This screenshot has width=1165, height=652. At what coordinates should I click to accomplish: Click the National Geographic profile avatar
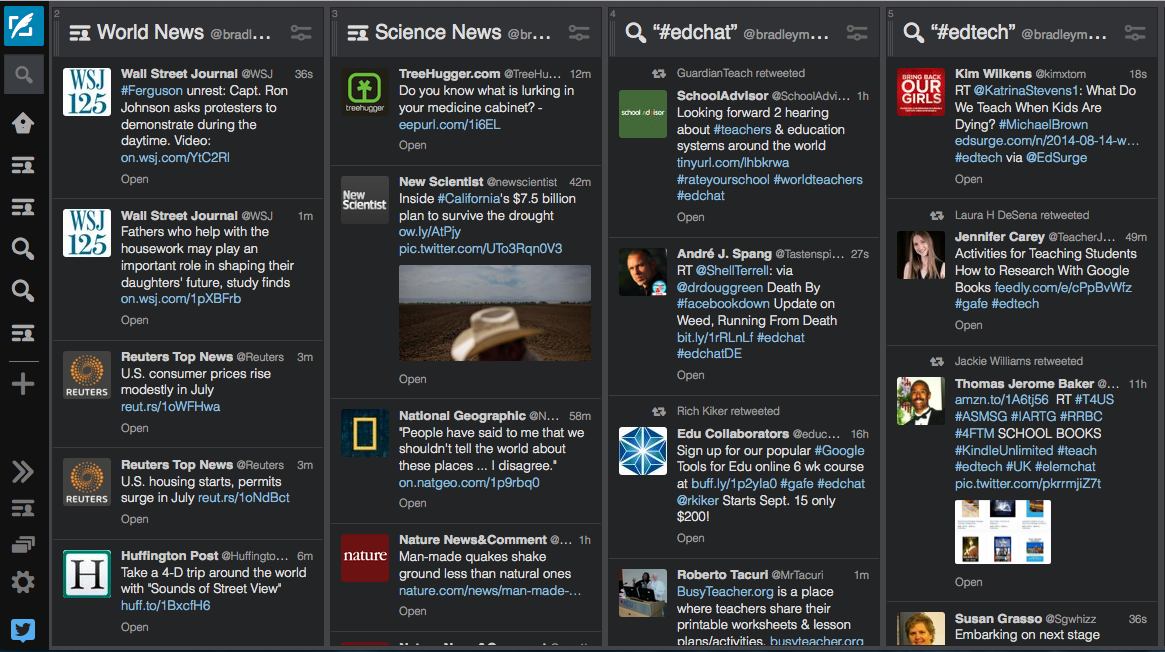coord(365,433)
